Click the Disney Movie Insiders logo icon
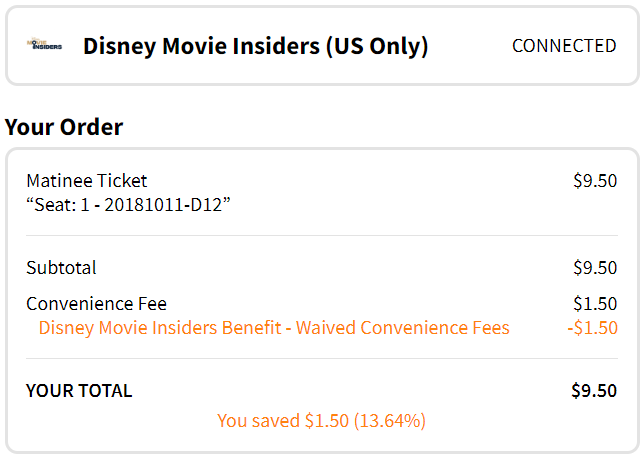 44,44
